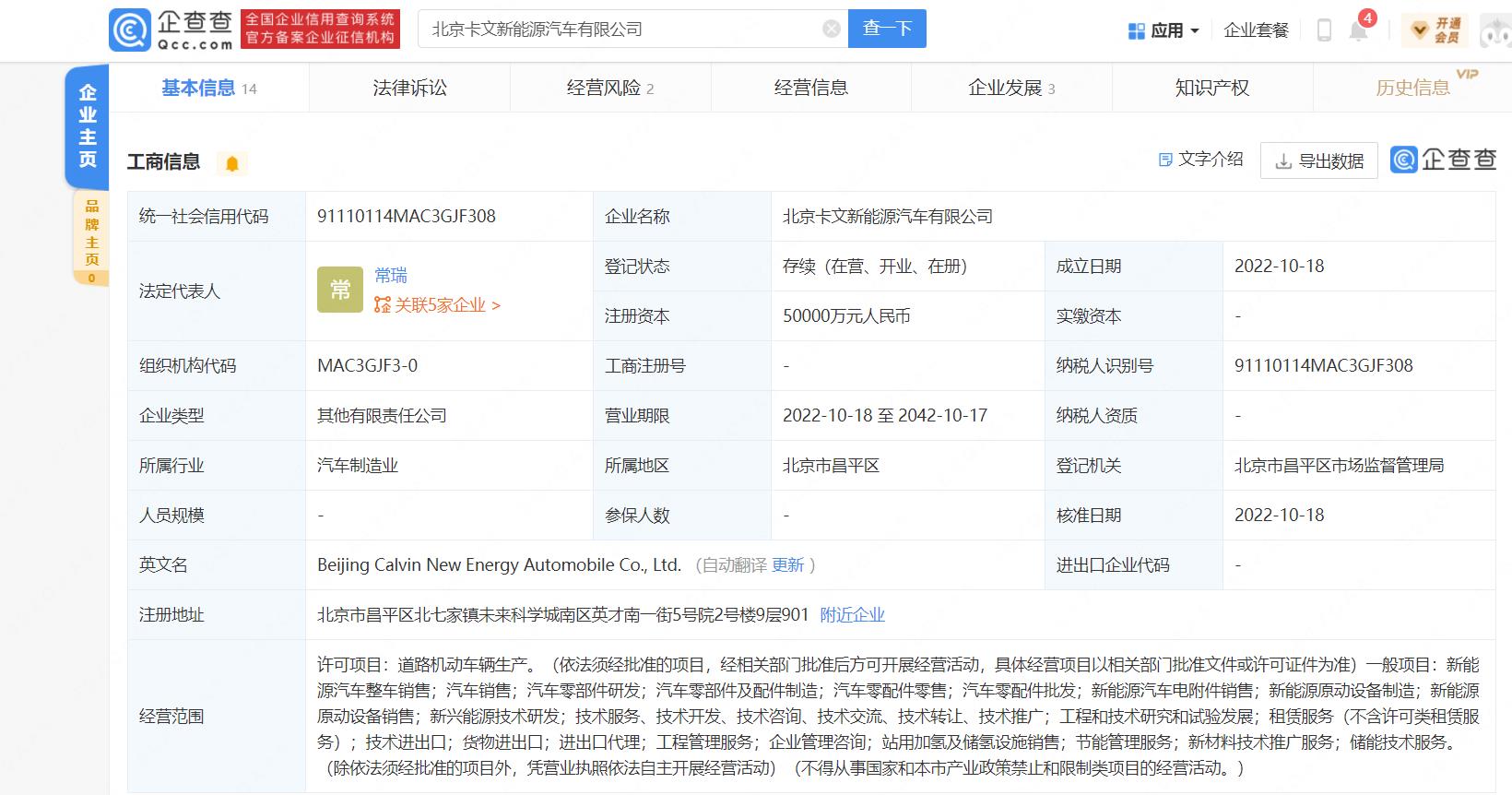Click the 导出数据 export button
This screenshot has height=795, width=1512.
pyautogui.click(x=1318, y=161)
